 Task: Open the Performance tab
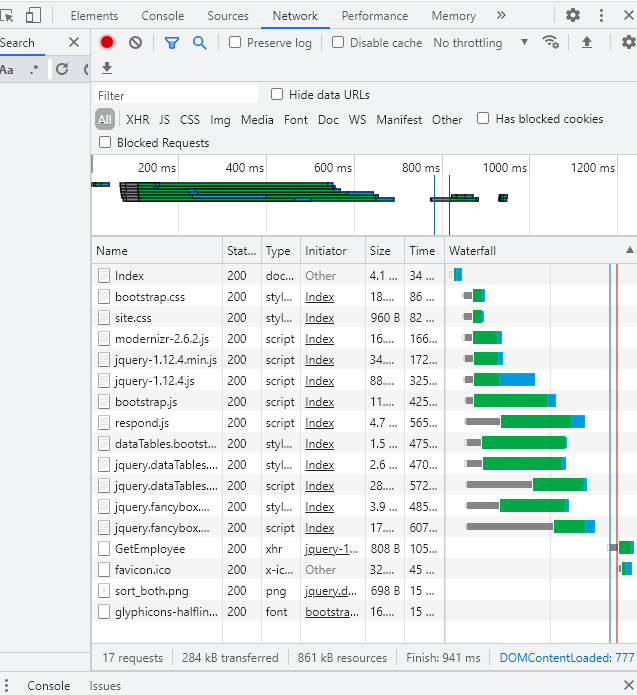point(374,16)
